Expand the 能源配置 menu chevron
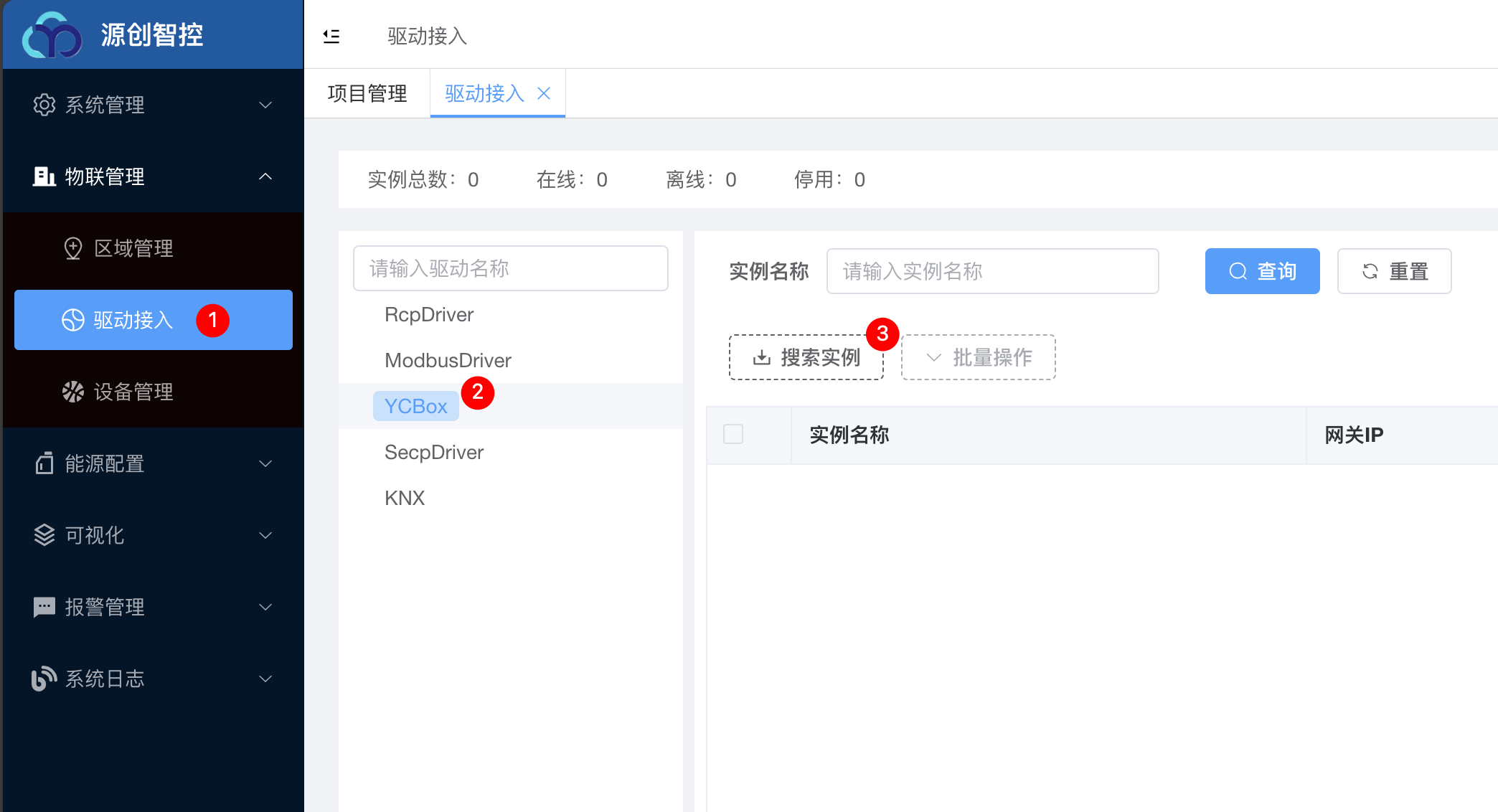This screenshot has width=1498, height=812. [265, 463]
